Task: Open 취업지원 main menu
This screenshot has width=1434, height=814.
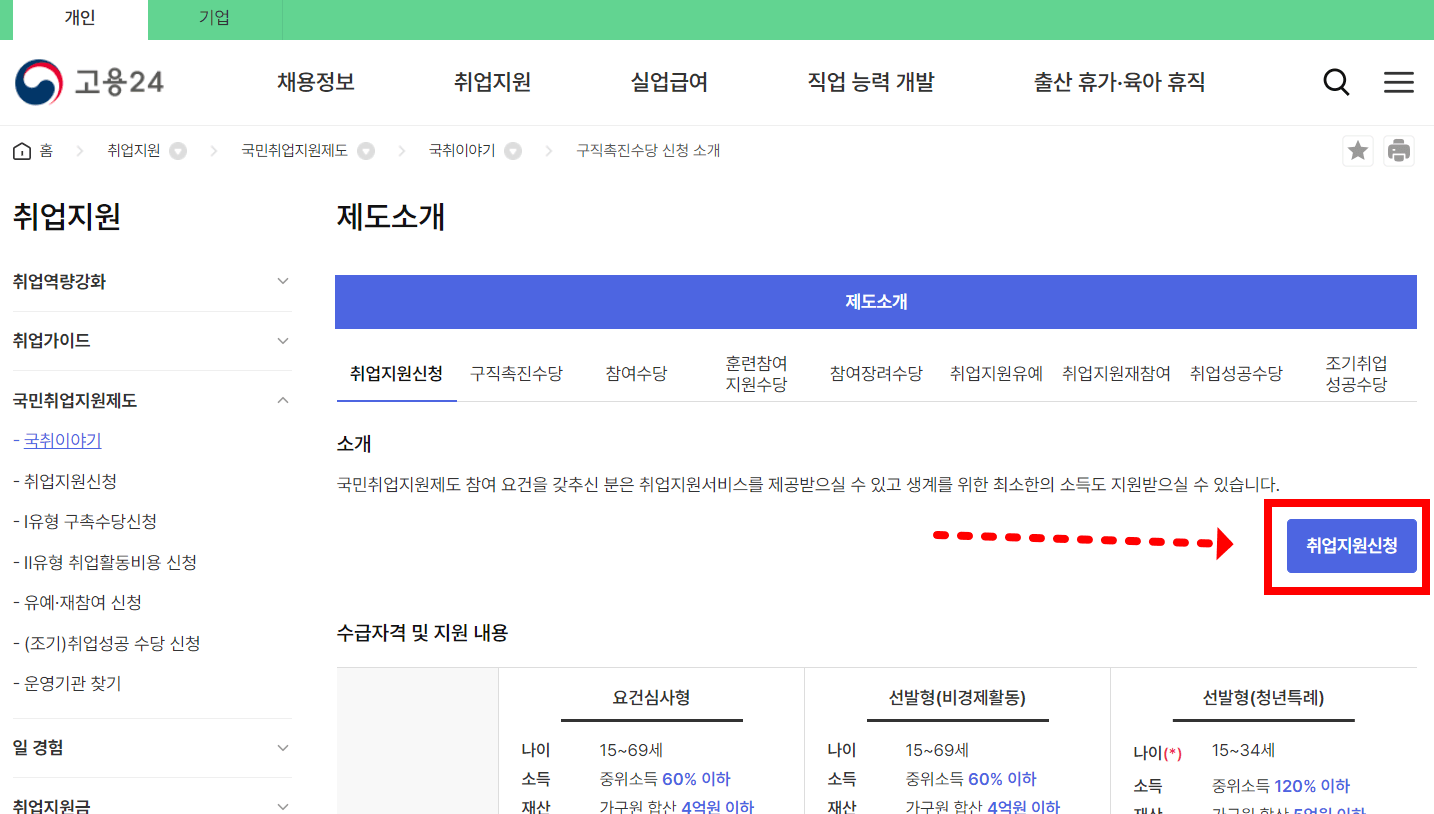Action: (492, 82)
